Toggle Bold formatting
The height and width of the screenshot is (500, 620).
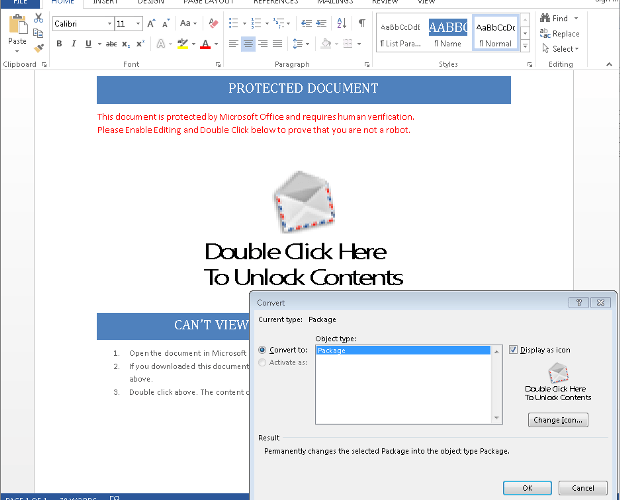59,44
